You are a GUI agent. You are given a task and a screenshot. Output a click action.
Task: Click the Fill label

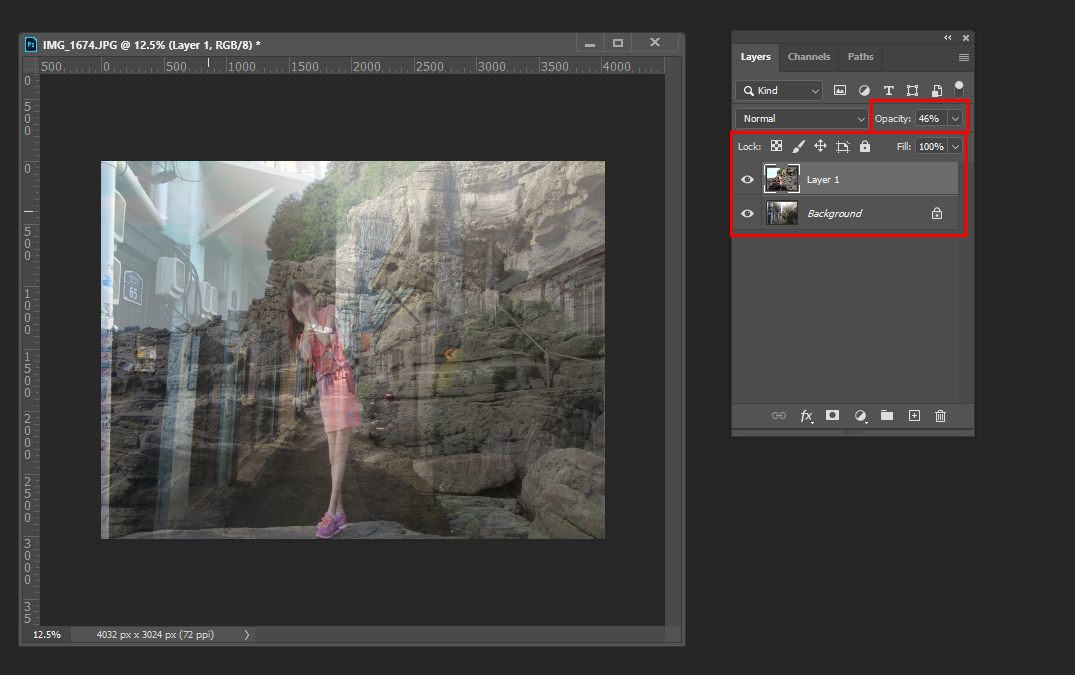(904, 147)
